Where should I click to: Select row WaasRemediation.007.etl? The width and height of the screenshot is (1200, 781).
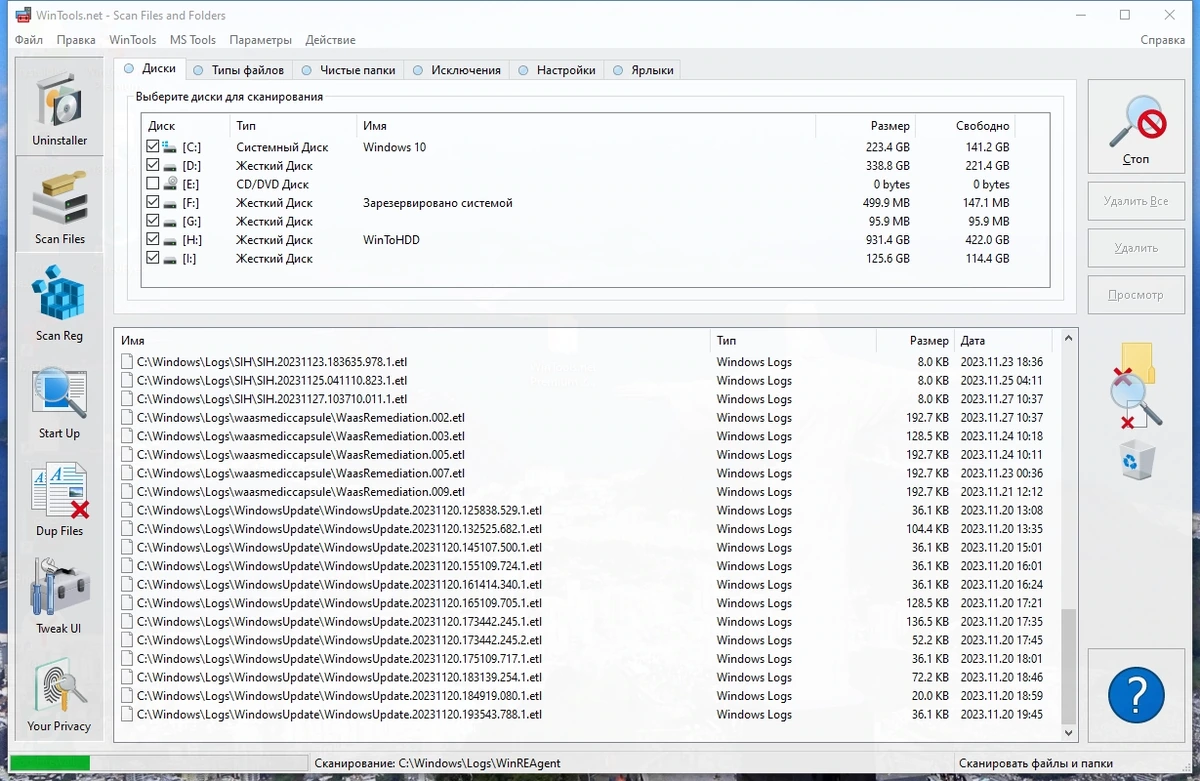(x=586, y=473)
